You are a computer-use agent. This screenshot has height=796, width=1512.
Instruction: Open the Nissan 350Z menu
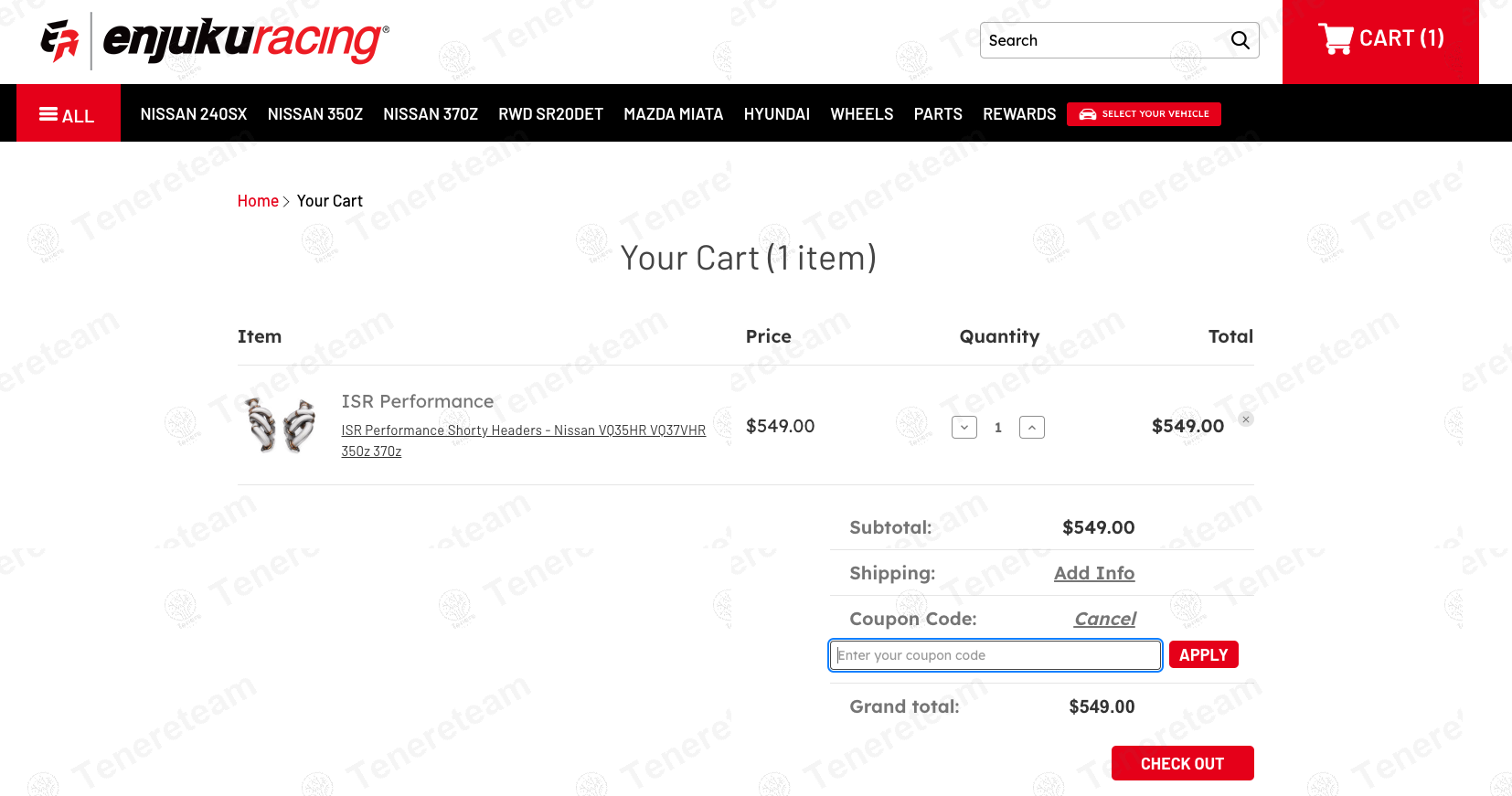[x=315, y=114]
